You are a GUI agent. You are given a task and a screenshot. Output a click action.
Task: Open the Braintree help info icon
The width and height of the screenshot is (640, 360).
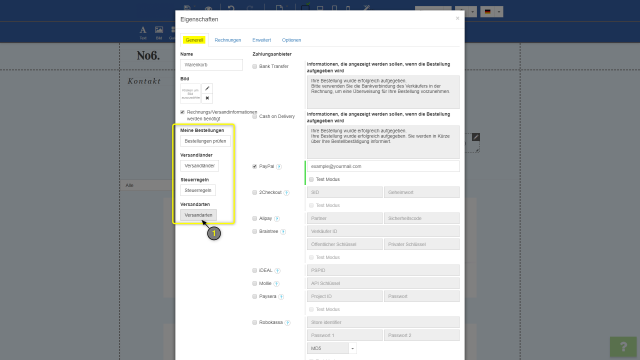click(283, 232)
